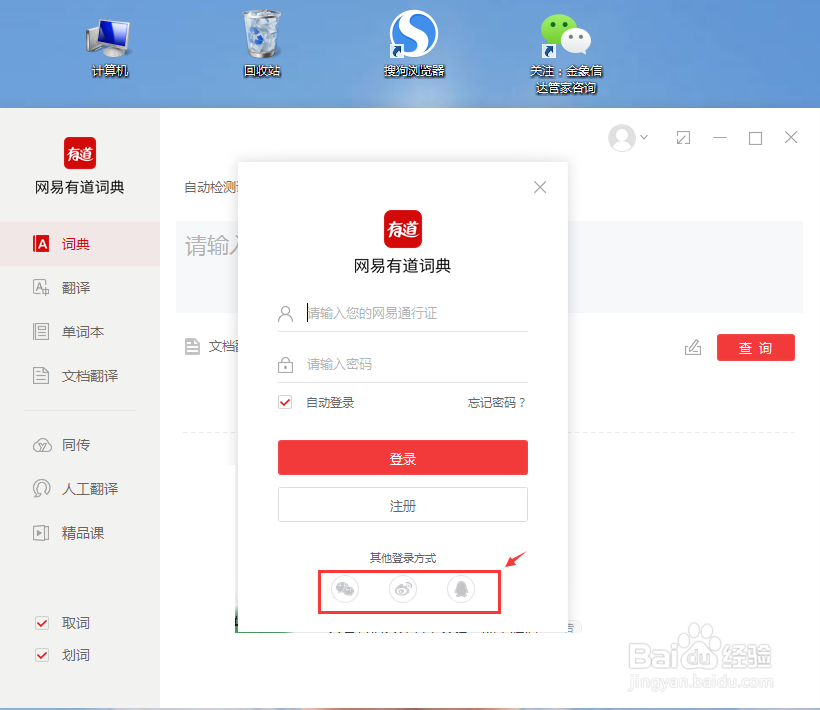Switch to the 翻译 sidebar item
This screenshot has width=820, height=710.
tap(80, 288)
